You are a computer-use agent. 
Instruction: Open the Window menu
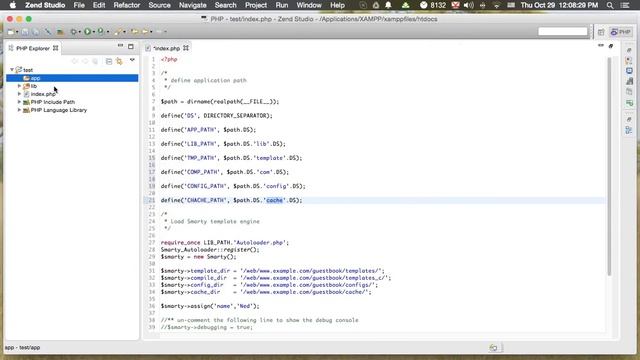tap(309, 5)
